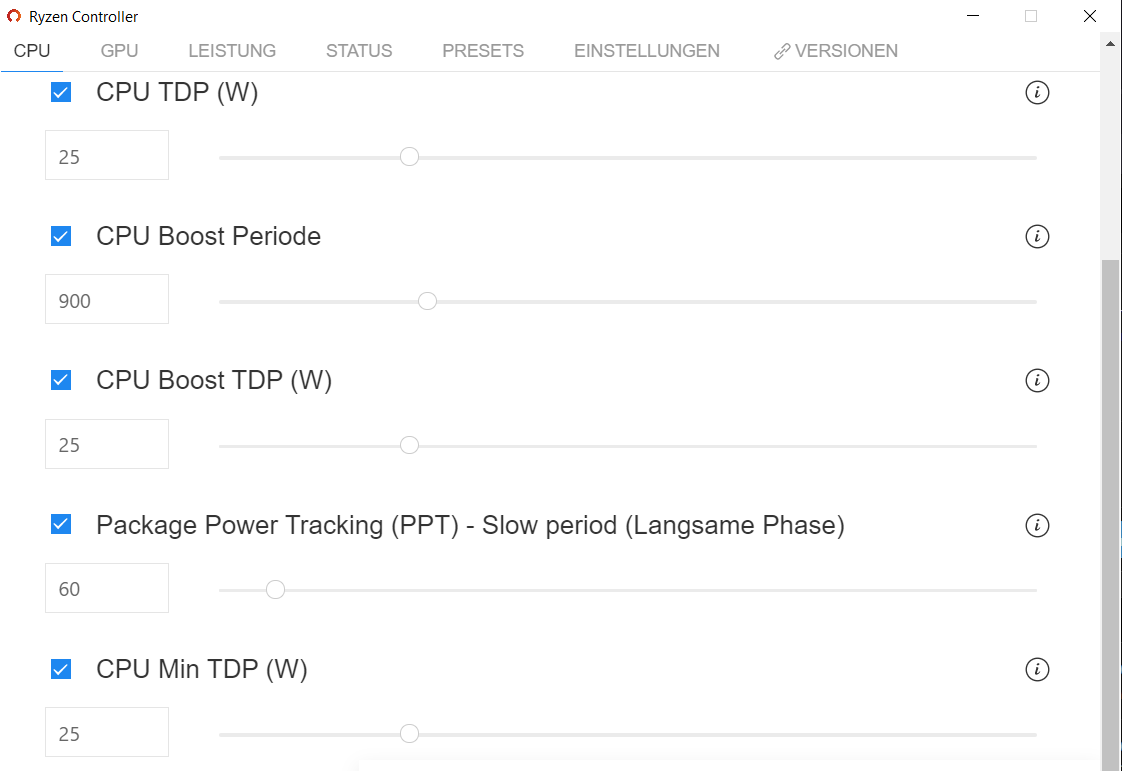The height and width of the screenshot is (771, 1122).
Task: Open the LEISTUNG tab
Action: 232,51
